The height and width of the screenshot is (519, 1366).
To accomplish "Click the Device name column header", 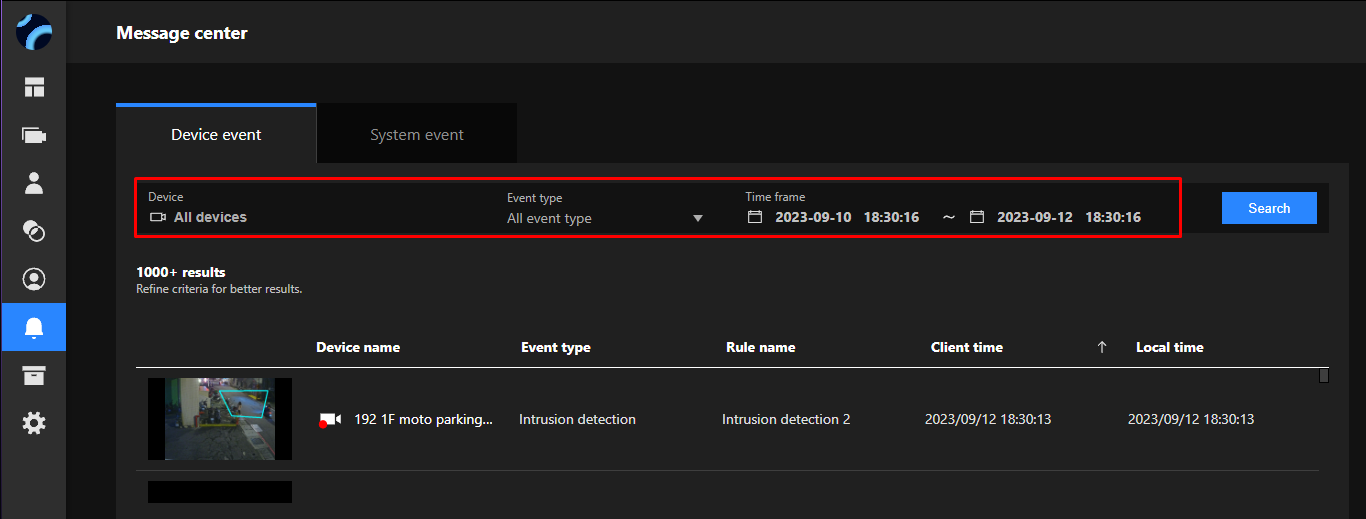I will (x=358, y=347).
